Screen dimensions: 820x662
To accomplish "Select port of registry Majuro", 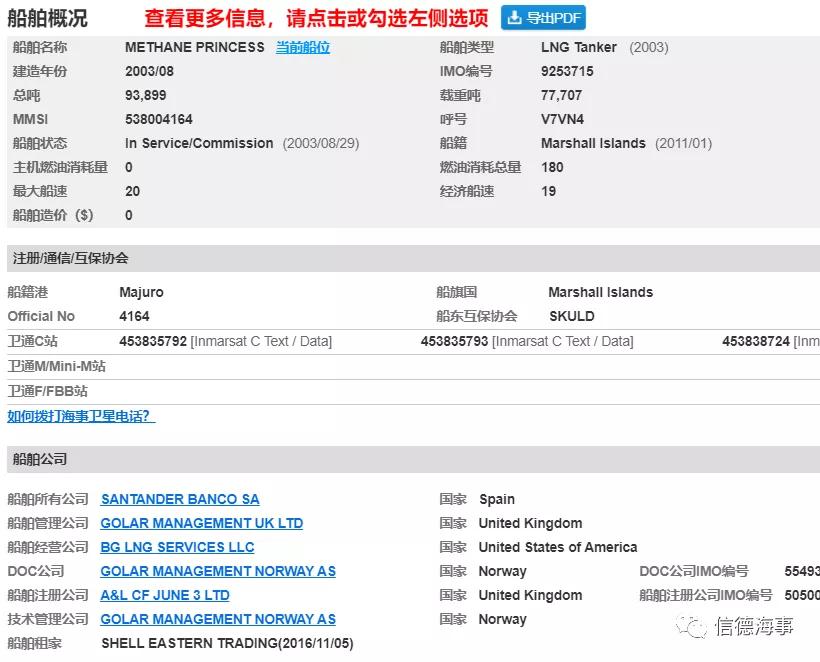I will pos(141,292).
